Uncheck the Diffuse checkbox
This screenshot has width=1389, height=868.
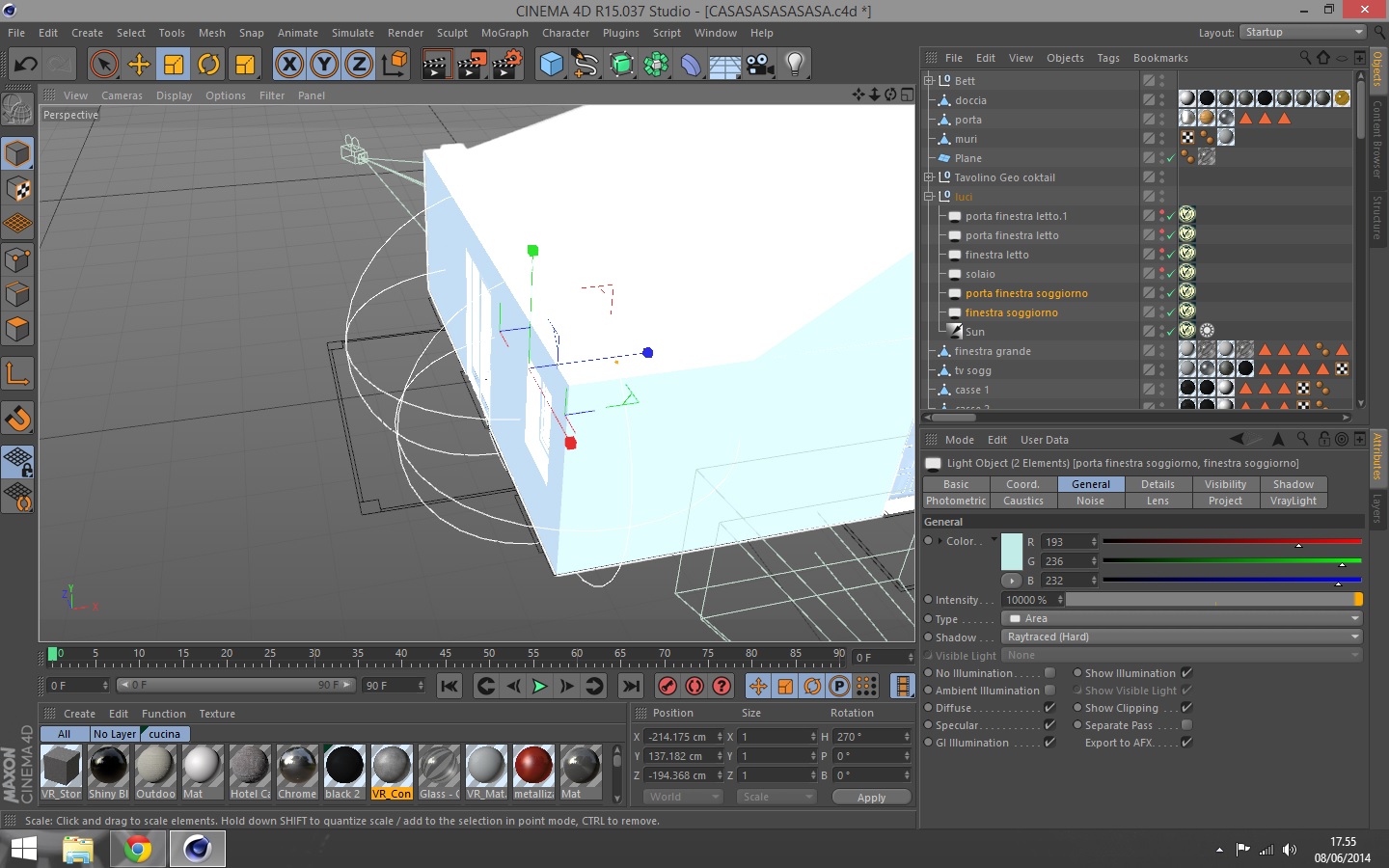1049,708
